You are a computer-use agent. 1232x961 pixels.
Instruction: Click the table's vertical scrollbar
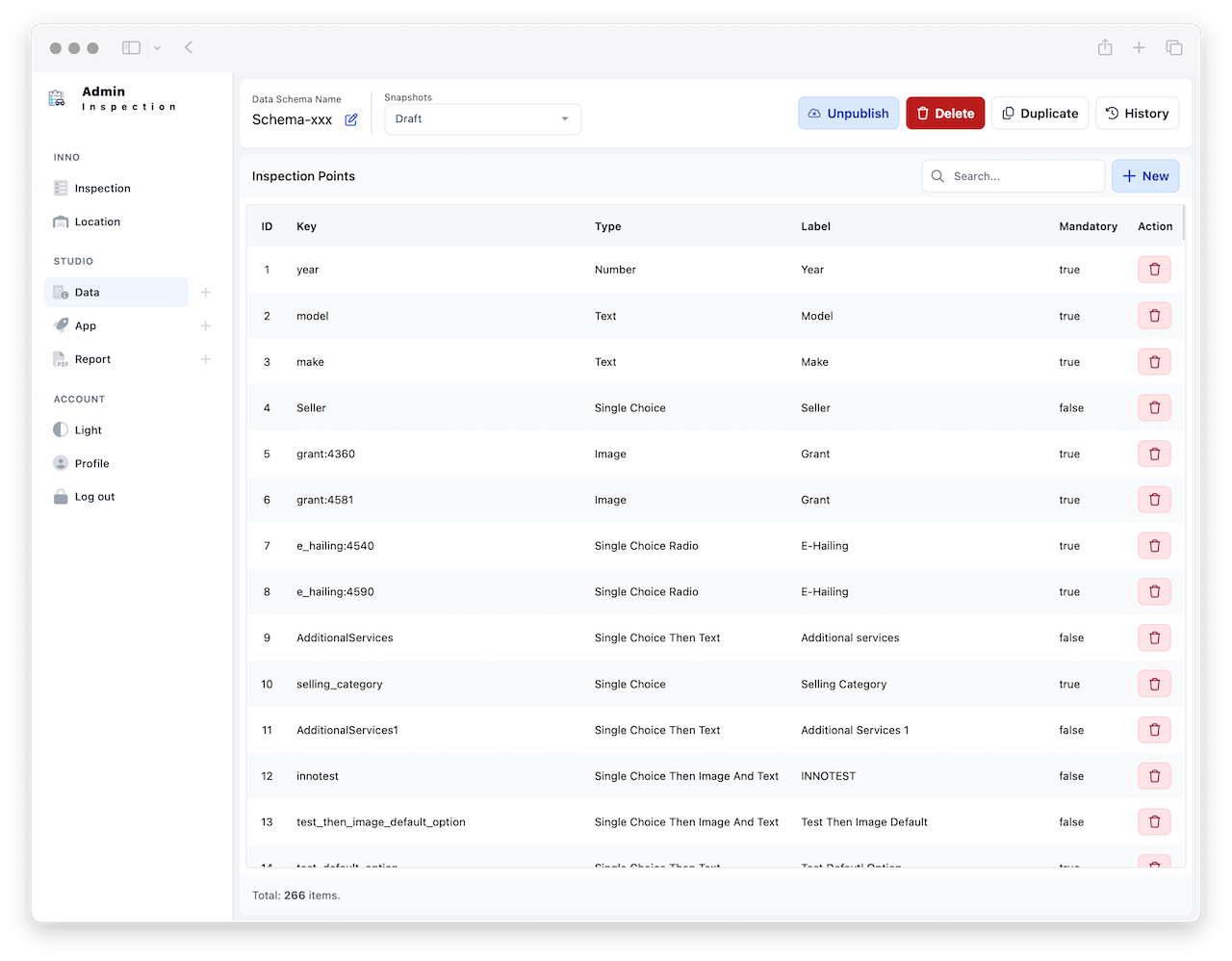pyautogui.click(x=1183, y=223)
